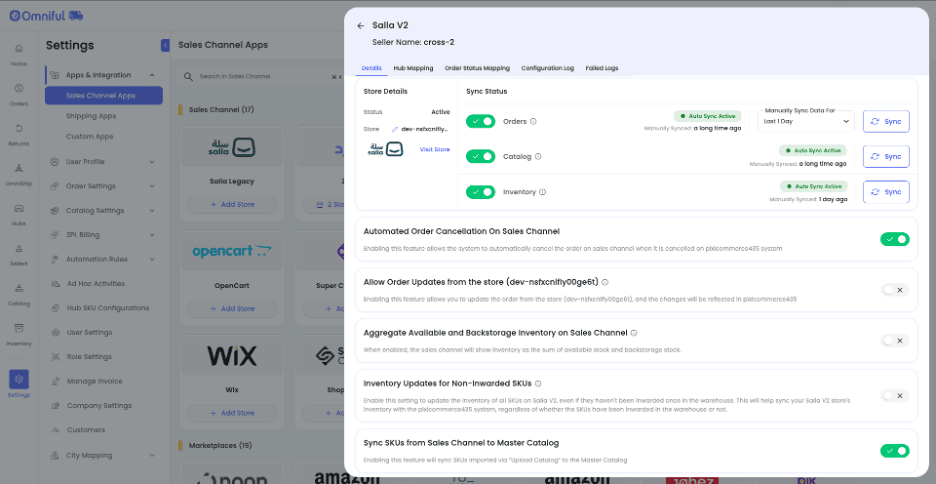Click the back arrow beside Salla V2

coord(360,26)
